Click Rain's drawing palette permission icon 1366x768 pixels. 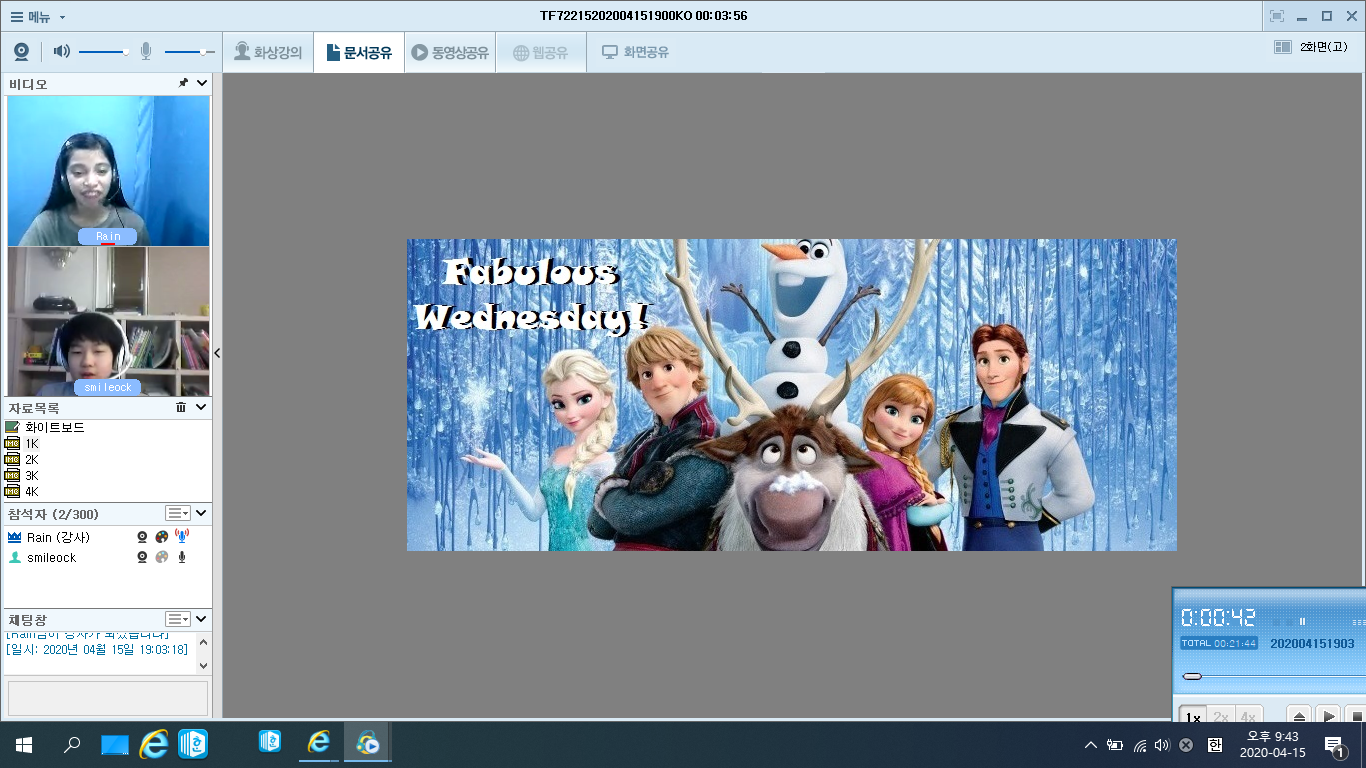(162, 537)
